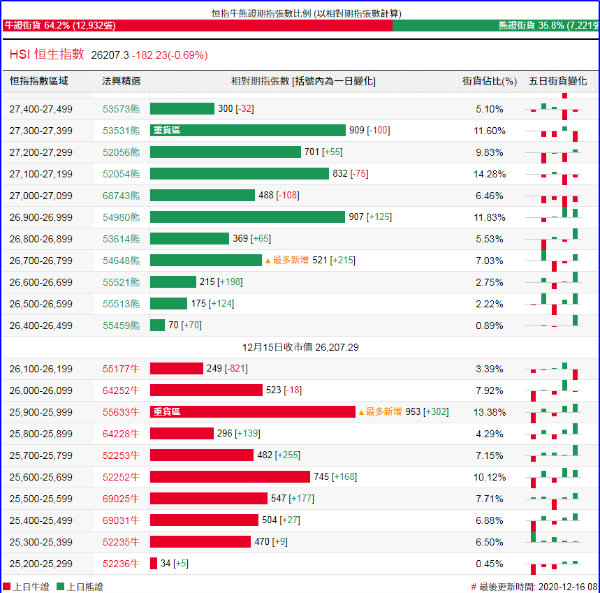The height and width of the screenshot is (593, 600).
Task: Click red 牛證街貨 64.2% ratio bar
Action: click(197, 26)
